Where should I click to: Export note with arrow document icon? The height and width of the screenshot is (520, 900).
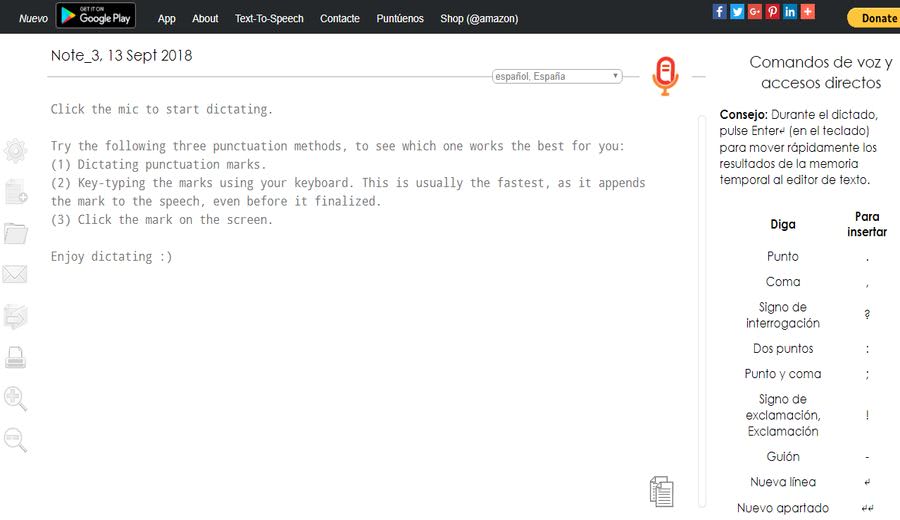coord(15,316)
